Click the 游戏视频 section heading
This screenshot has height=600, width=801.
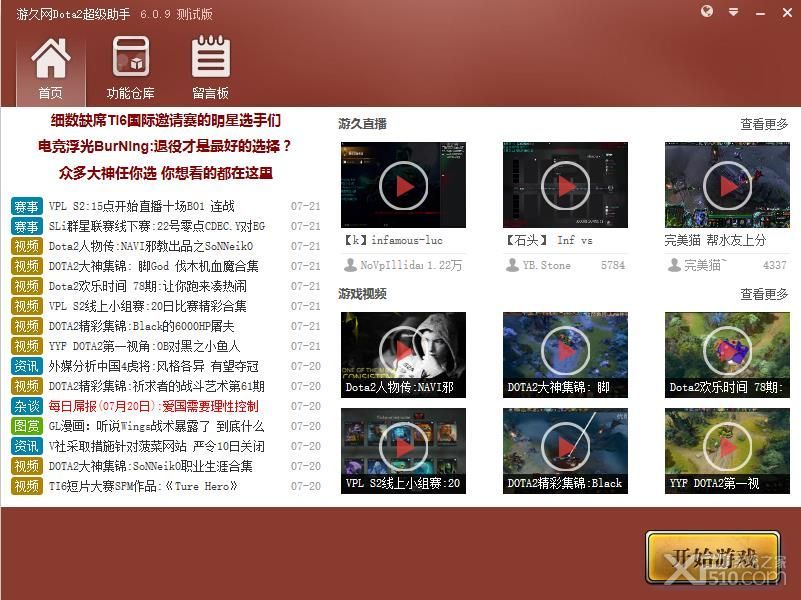[362, 294]
